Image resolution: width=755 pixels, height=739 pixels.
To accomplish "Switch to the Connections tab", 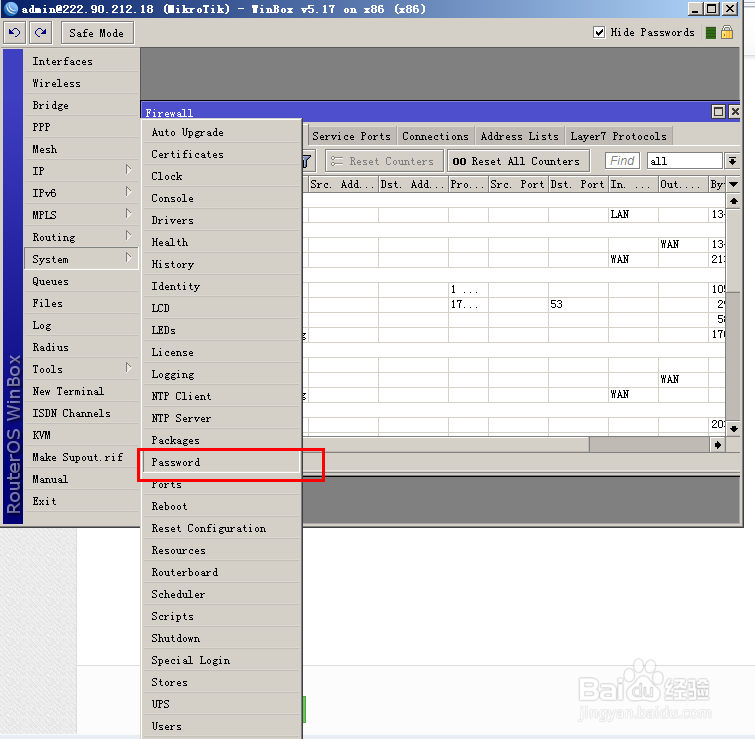I will point(435,136).
